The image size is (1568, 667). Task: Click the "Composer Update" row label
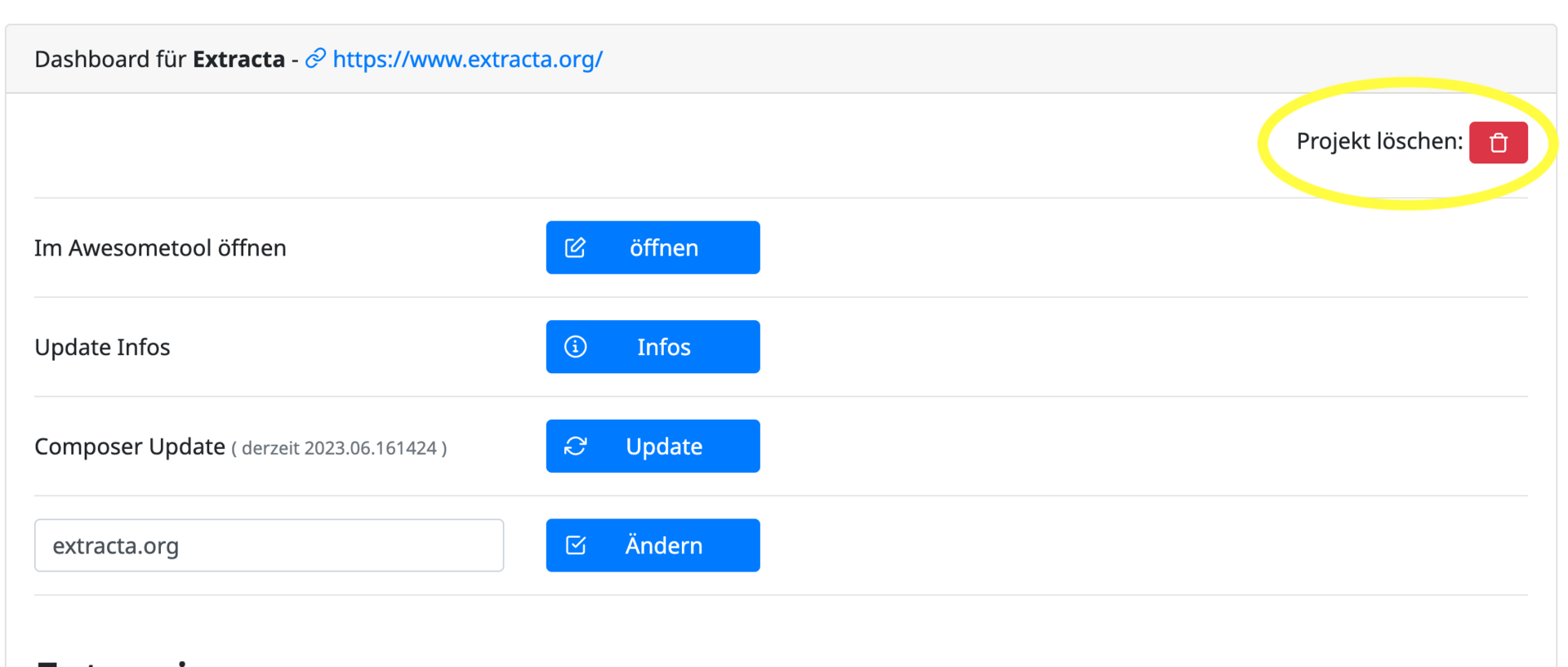pos(130,447)
